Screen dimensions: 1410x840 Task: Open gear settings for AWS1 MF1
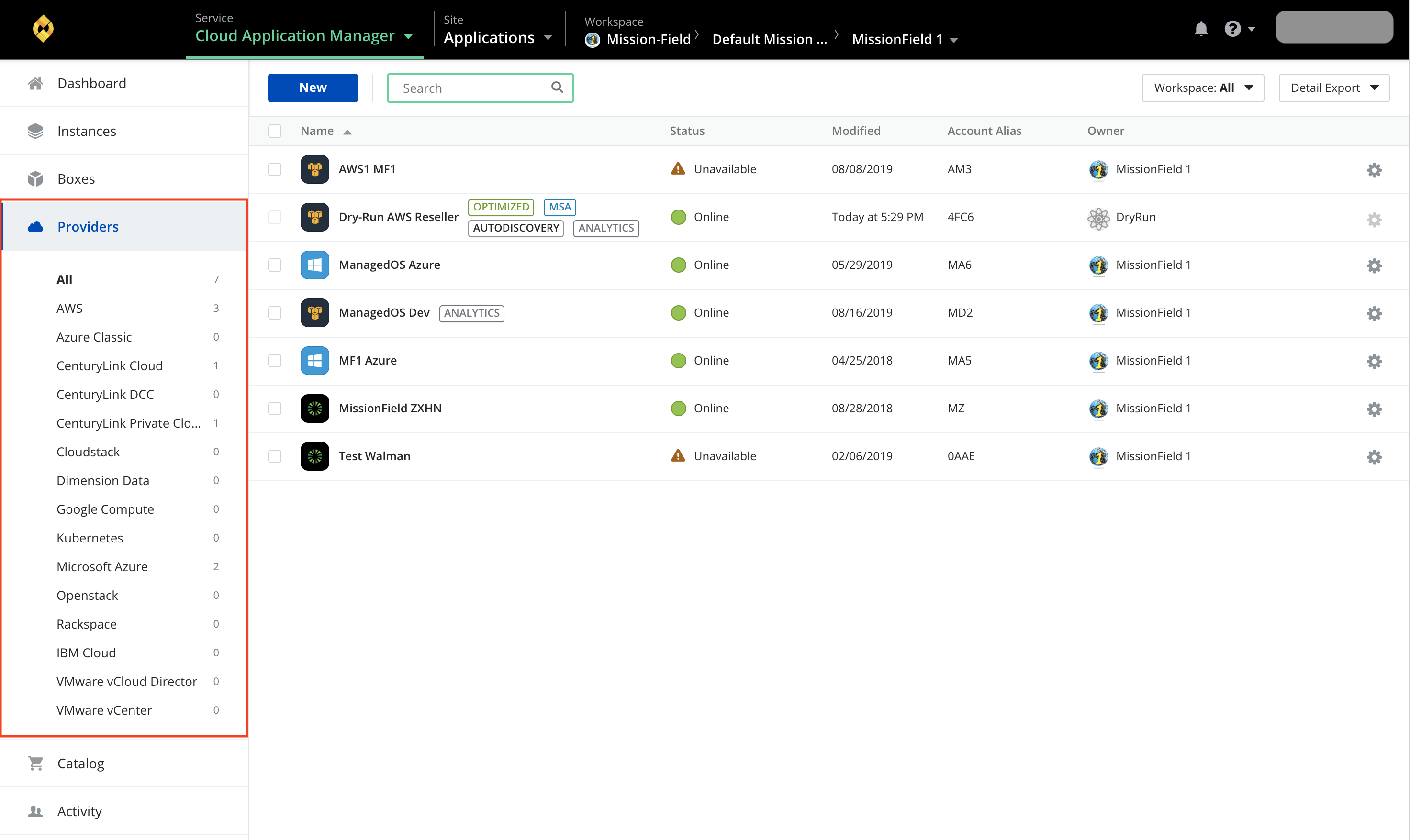point(1374,170)
